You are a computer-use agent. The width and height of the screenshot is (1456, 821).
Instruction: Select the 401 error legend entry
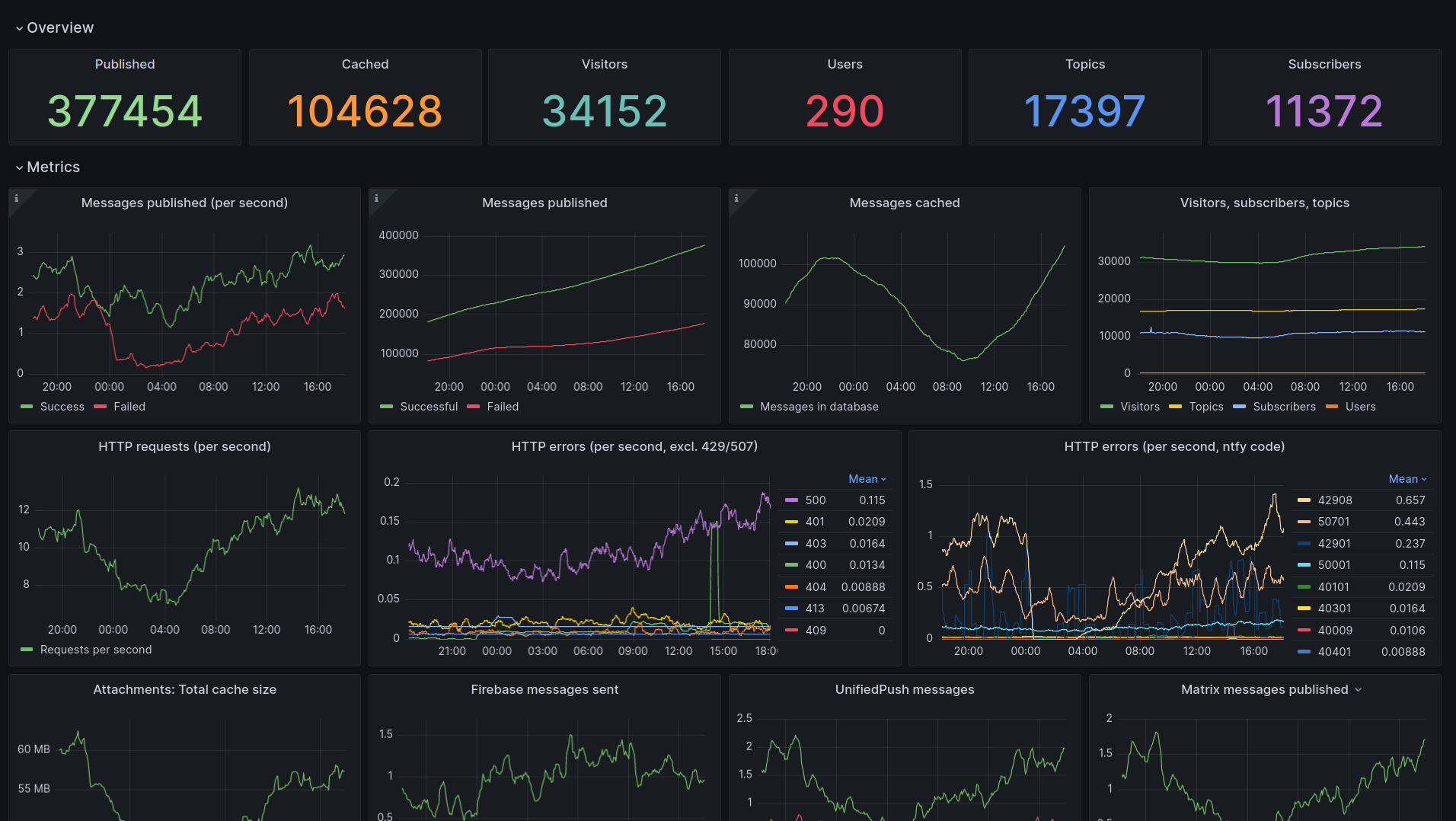click(815, 522)
